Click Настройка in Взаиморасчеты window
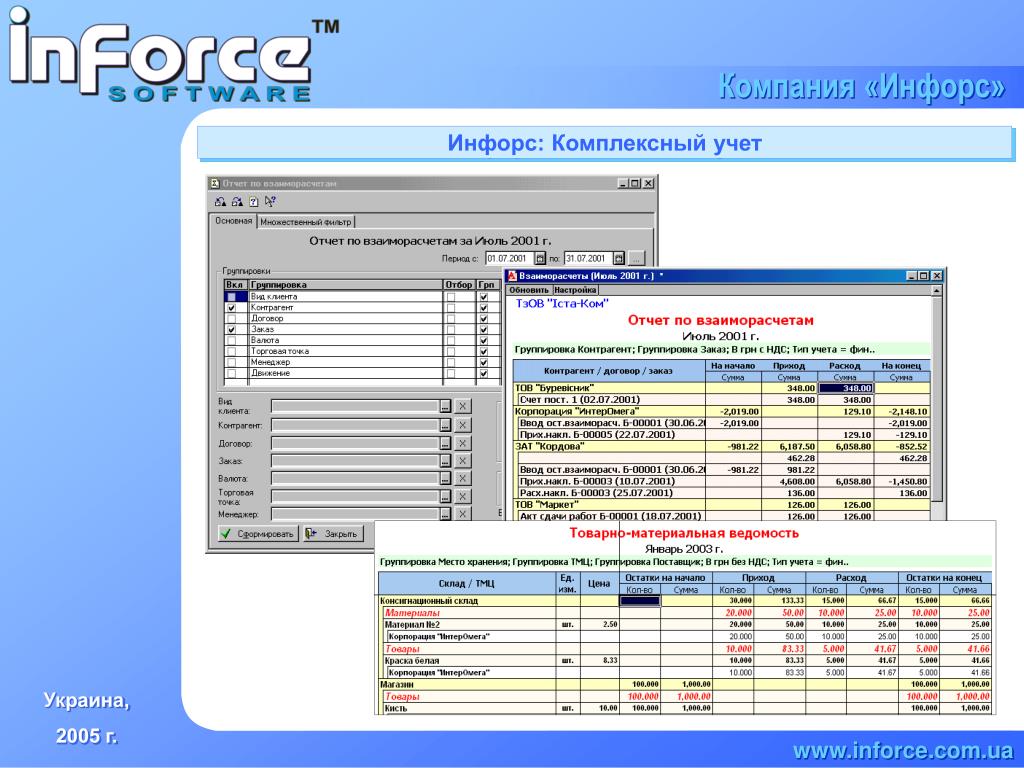Viewport: 1024px width, 768px height. (575, 290)
